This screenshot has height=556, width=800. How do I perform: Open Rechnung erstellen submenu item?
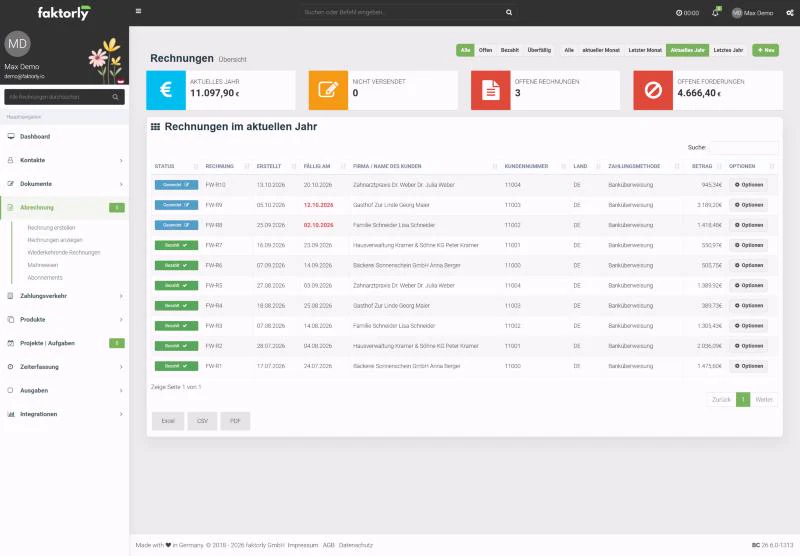(51, 228)
